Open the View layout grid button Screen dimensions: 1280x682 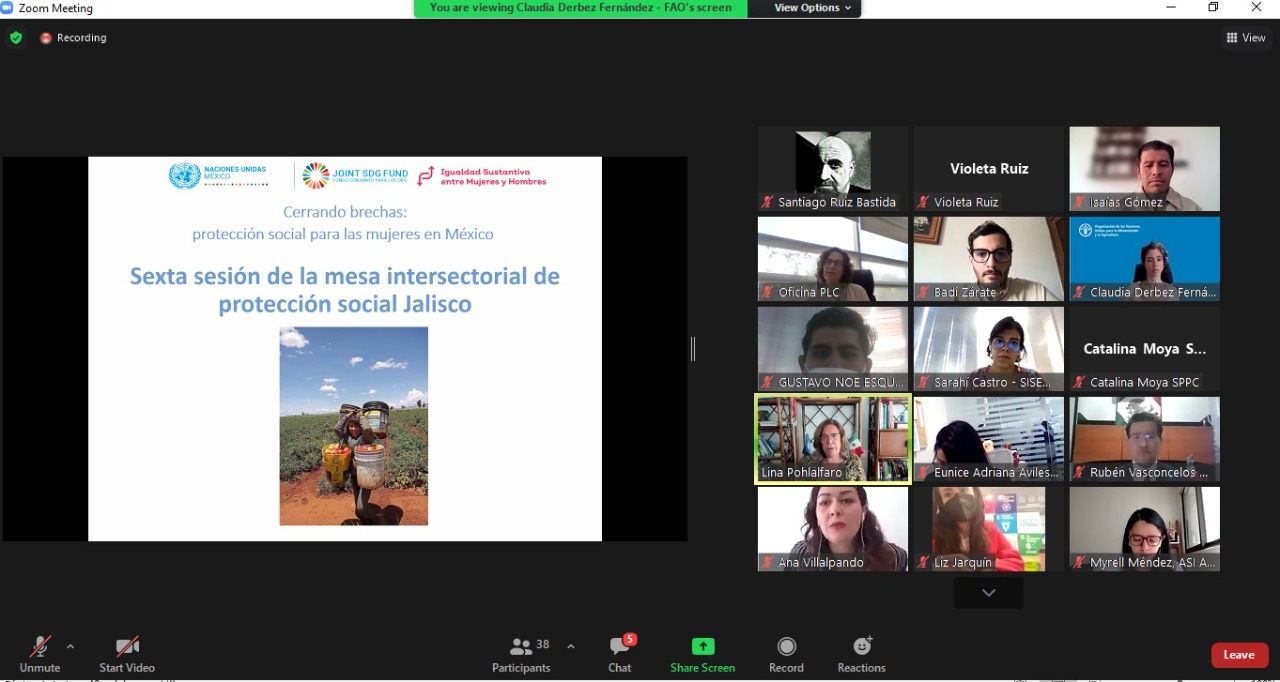[x=1245, y=38]
